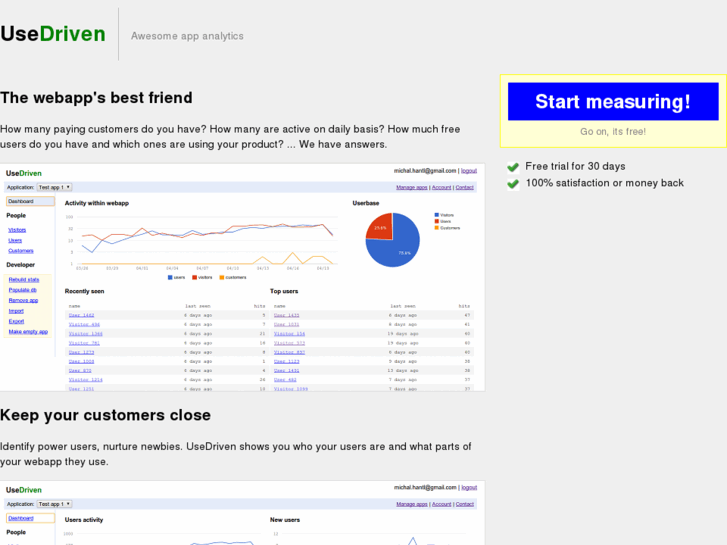Open Visitor 496 in Recently seen
This screenshot has height=545, width=727.
84,325
